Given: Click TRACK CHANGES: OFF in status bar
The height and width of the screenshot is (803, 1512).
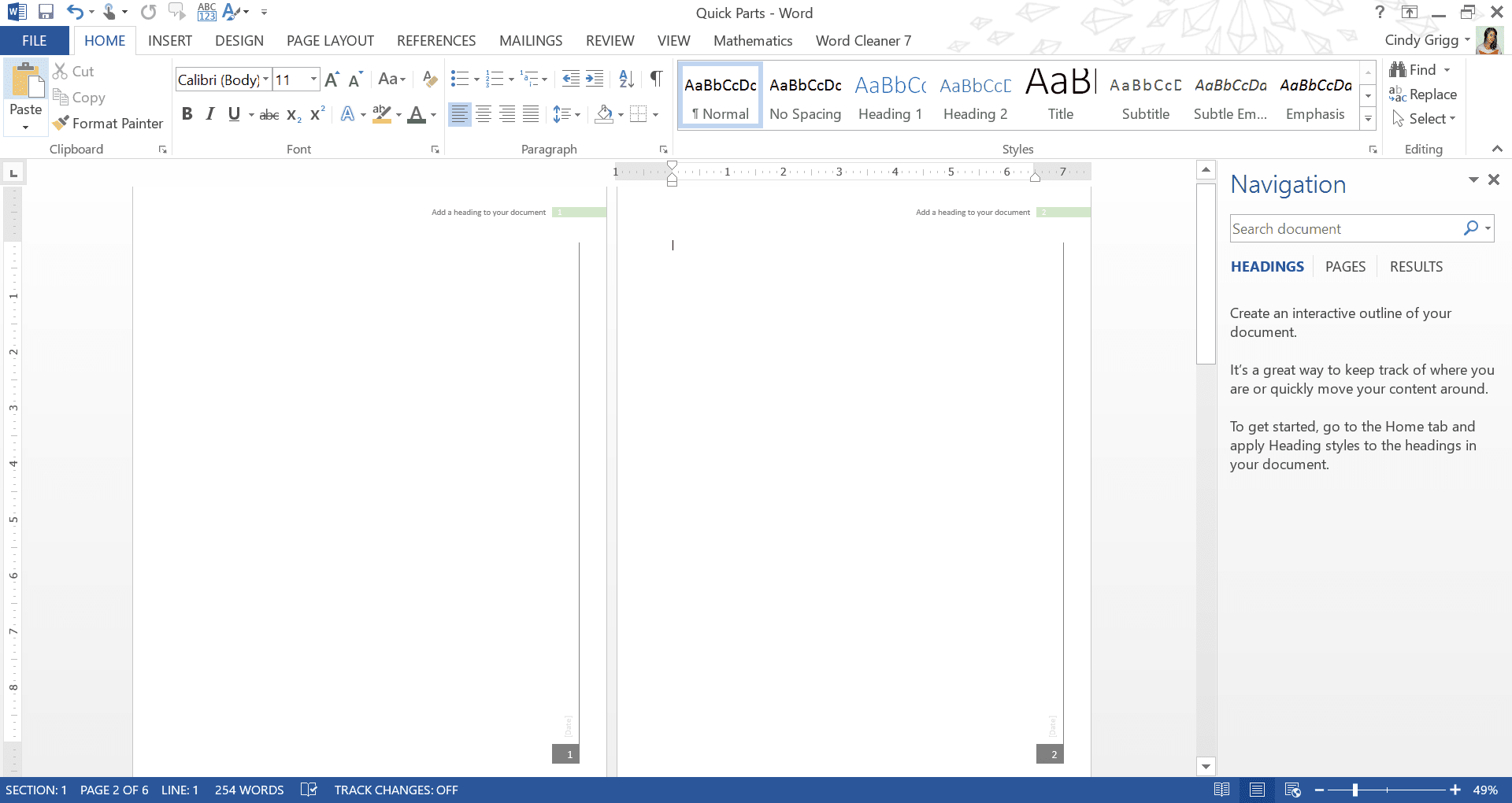Looking at the screenshot, I should 396,790.
